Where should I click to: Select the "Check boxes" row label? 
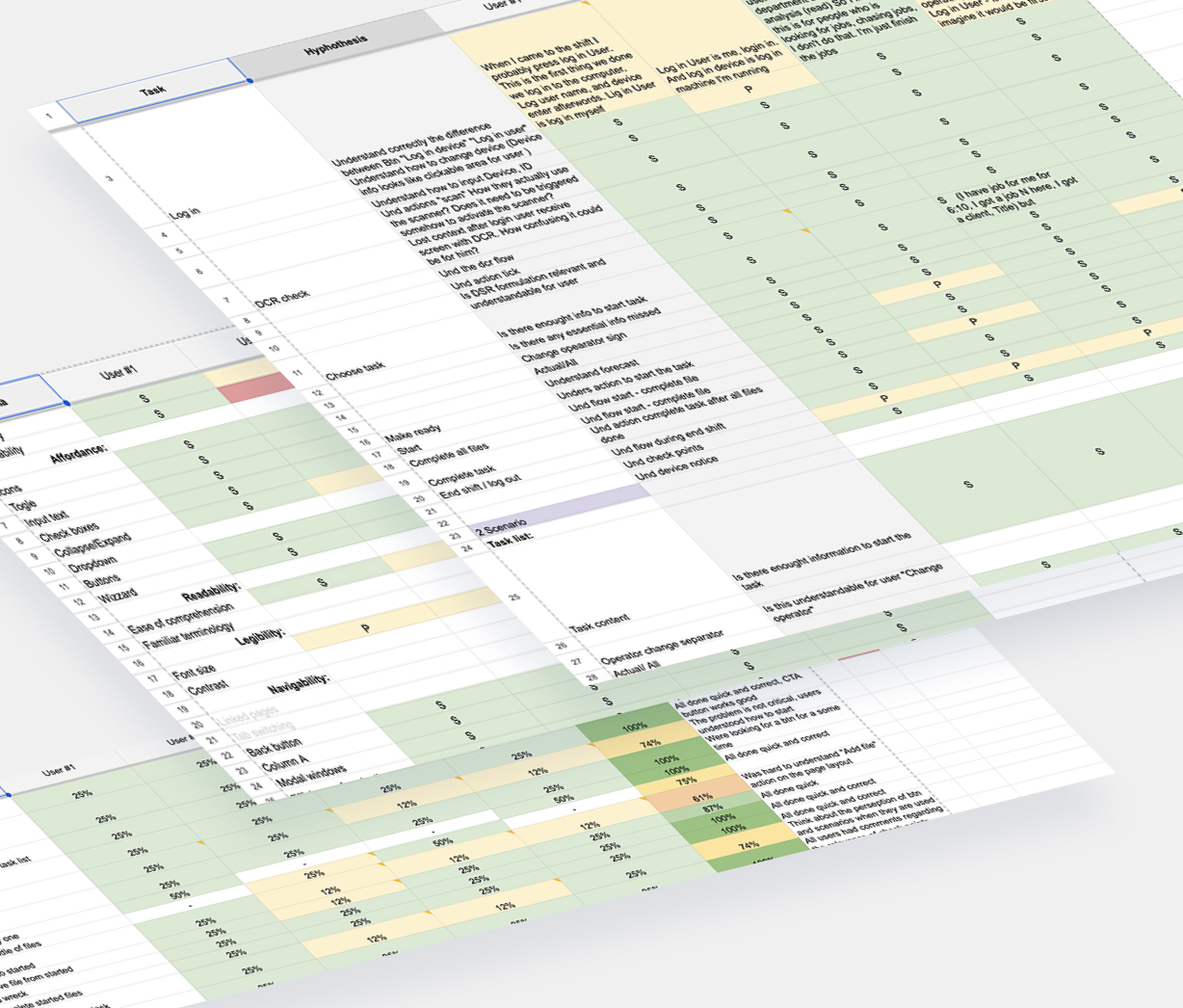pos(68,531)
